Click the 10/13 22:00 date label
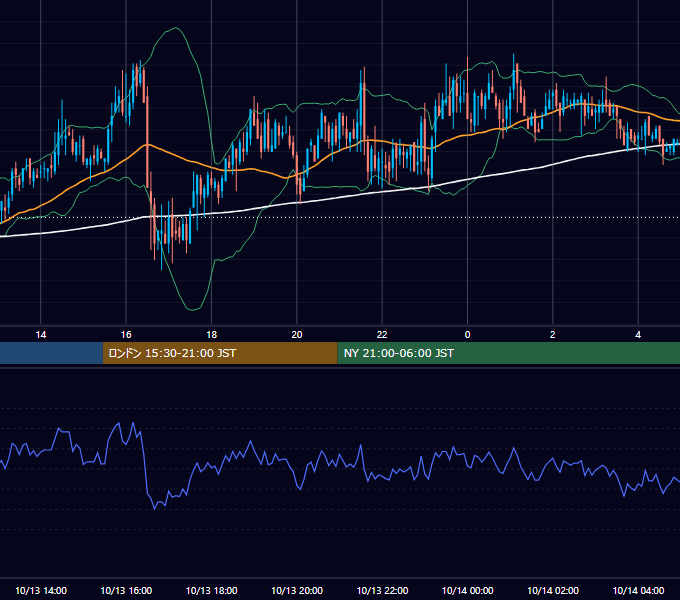Viewport: 680px width, 600px height. pyautogui.click(x=382, y=590)
